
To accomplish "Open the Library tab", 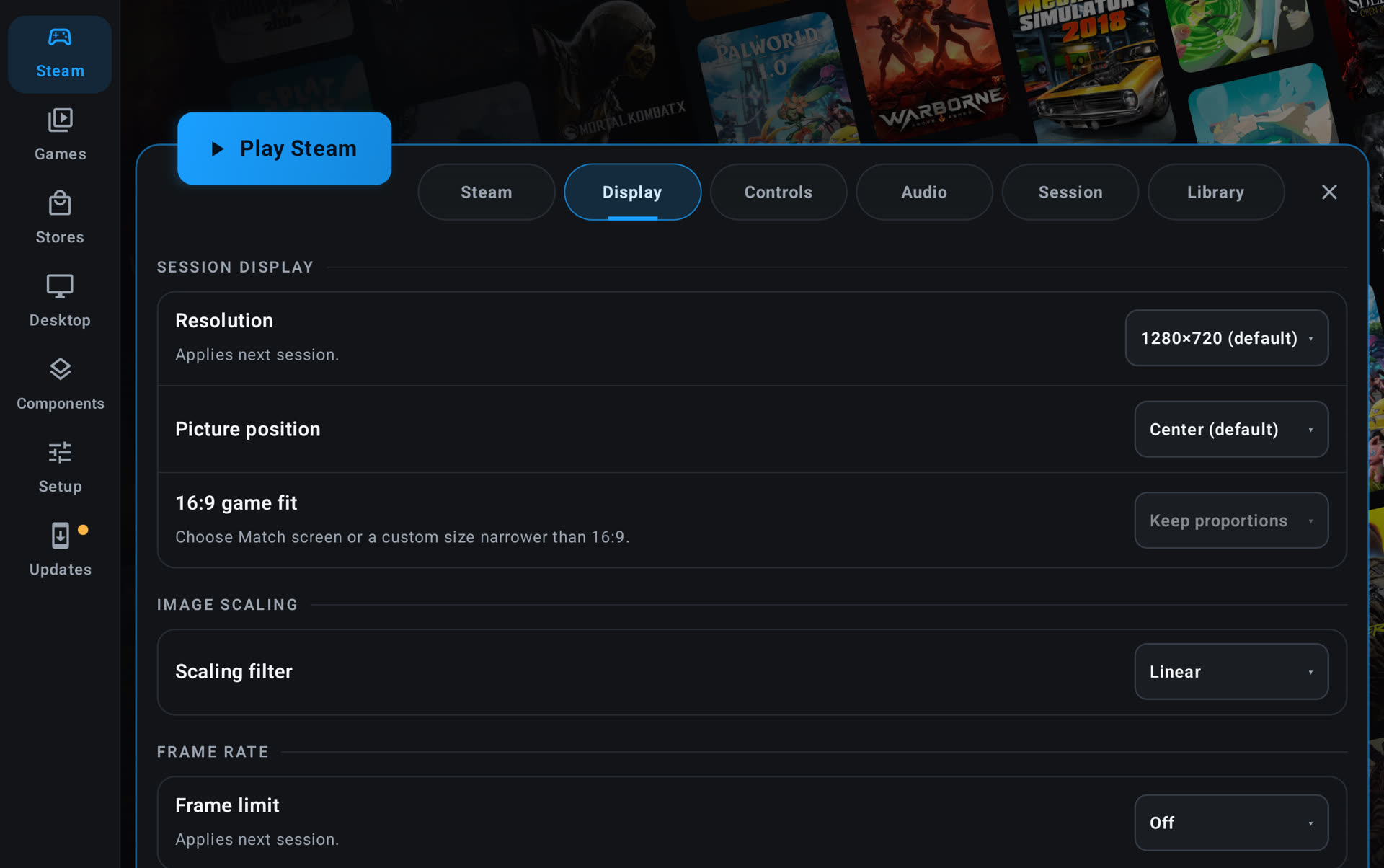I will tap(1215, 192).
